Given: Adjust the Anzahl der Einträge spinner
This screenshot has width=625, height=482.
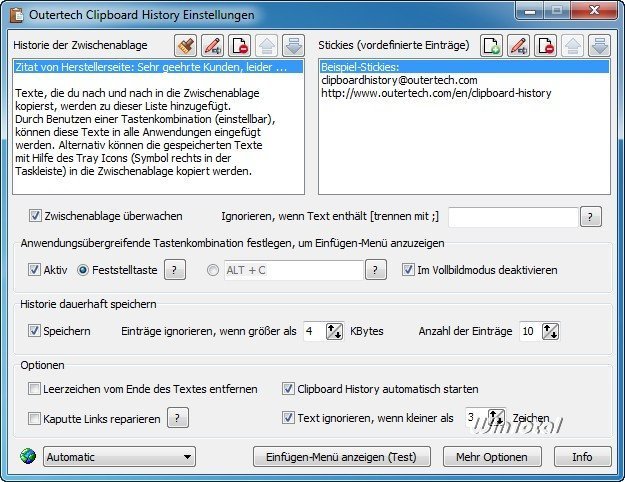Looking at the screenshot, I should tap(550, 331).
